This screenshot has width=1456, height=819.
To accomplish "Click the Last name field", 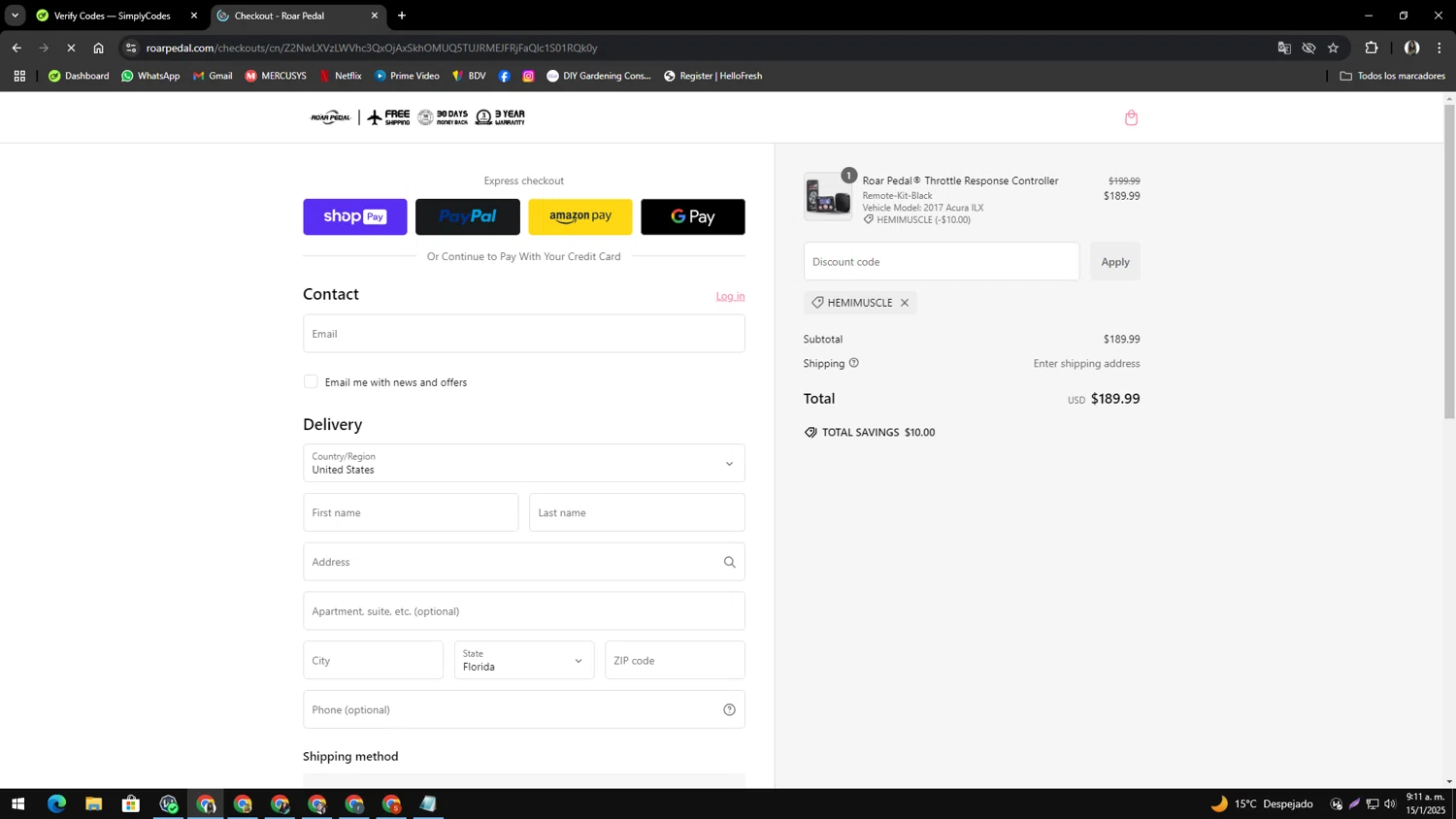I will coord(637,512).
